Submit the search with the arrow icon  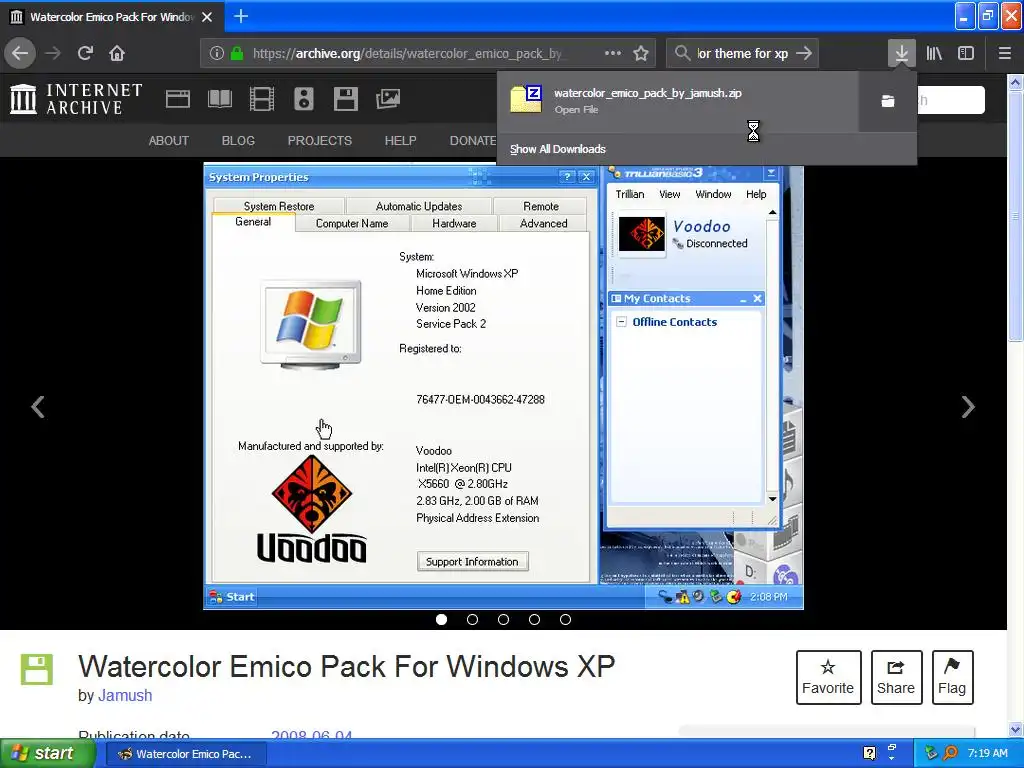[804, 54]
